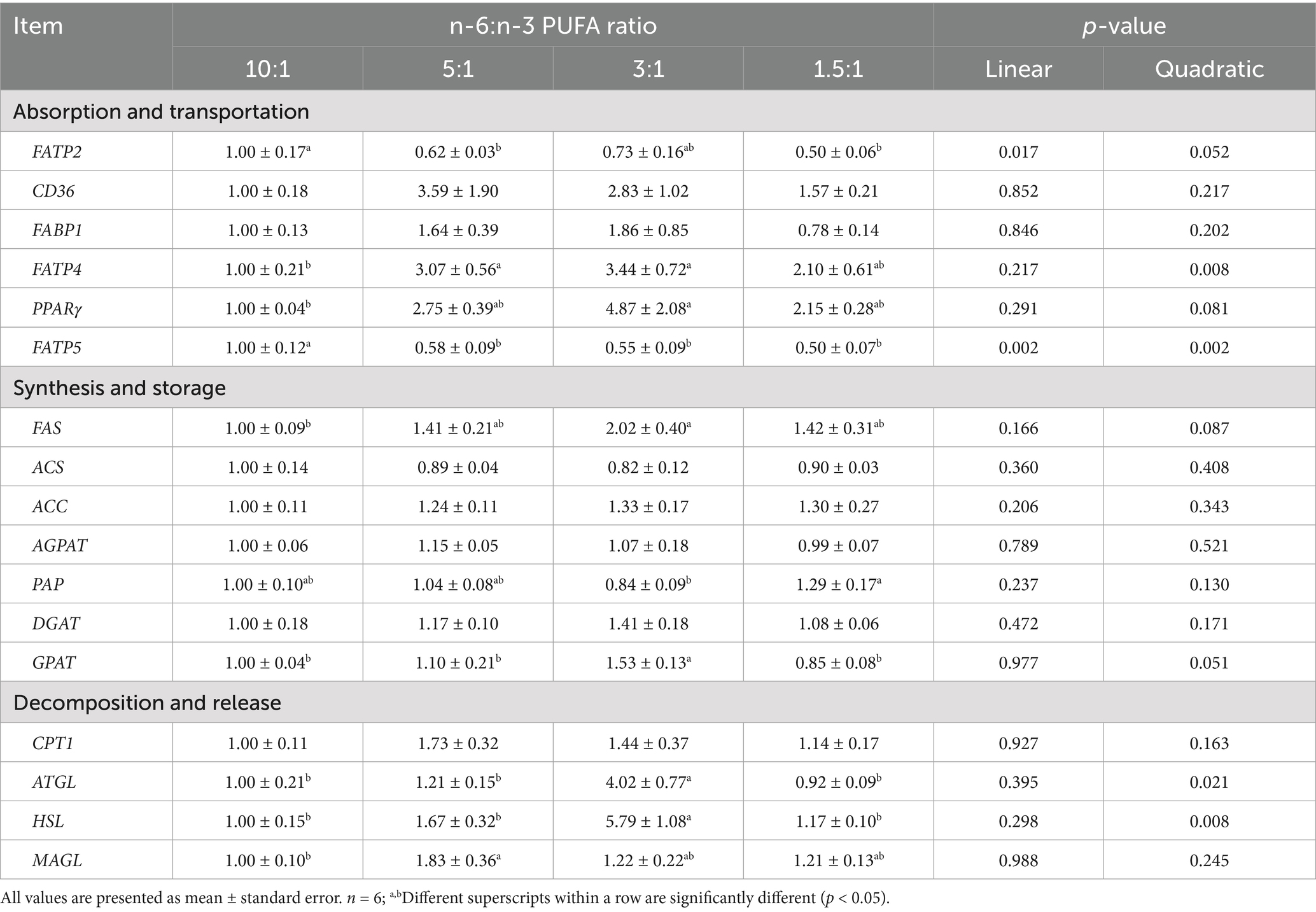Select the Synthesis and storage section row
The image size is (1316, 912).
(x=120, y=388)
